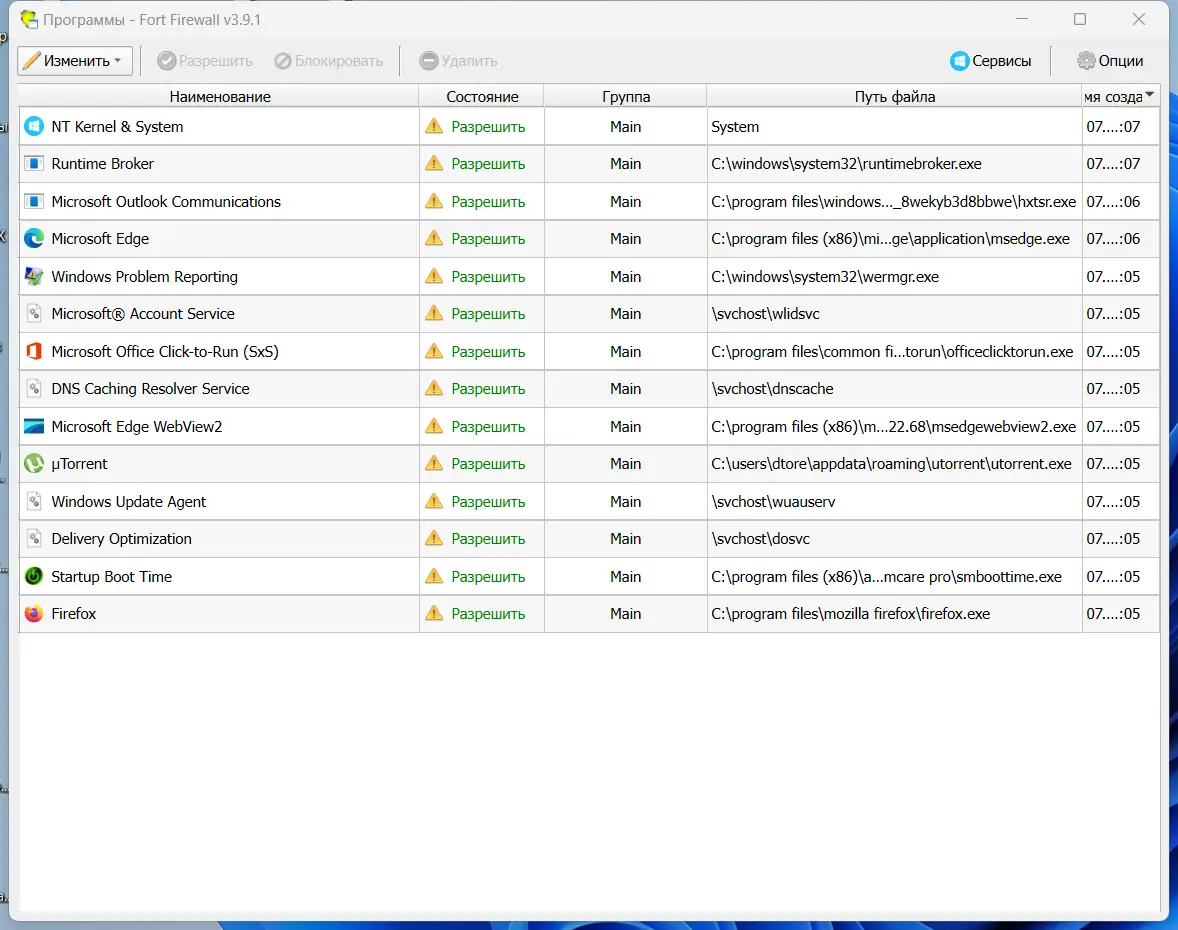Click the NT Kernel & System icon
Image resolution: width=1178 pixels, height=930 pixels.
point(34,126)
